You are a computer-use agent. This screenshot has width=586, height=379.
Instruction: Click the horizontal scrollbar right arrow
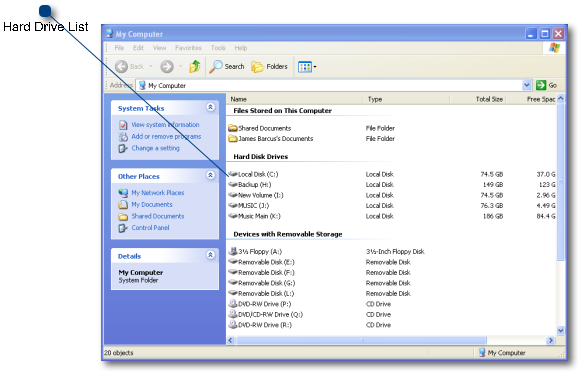(x=550, y=340)
